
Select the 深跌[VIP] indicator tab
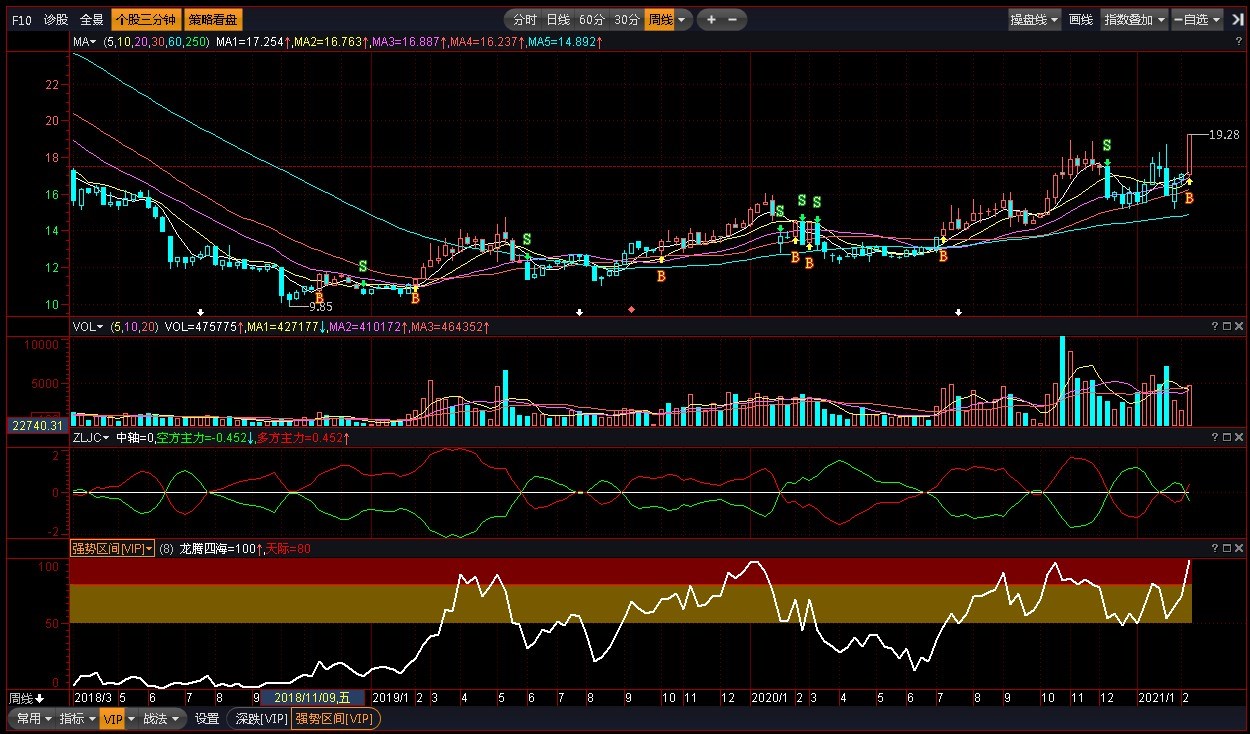(261, 718)
